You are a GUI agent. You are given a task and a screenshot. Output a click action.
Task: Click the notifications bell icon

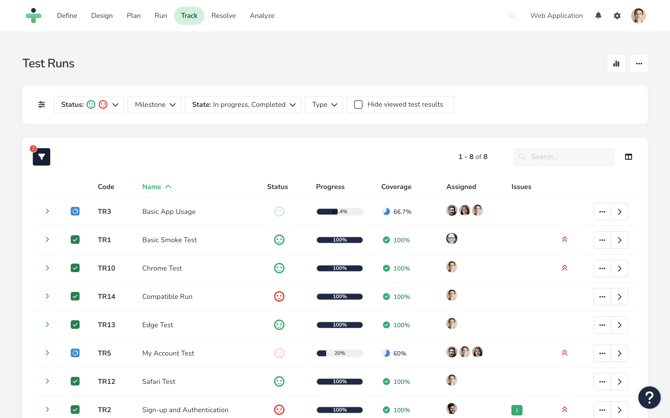[x=598, y=16]
